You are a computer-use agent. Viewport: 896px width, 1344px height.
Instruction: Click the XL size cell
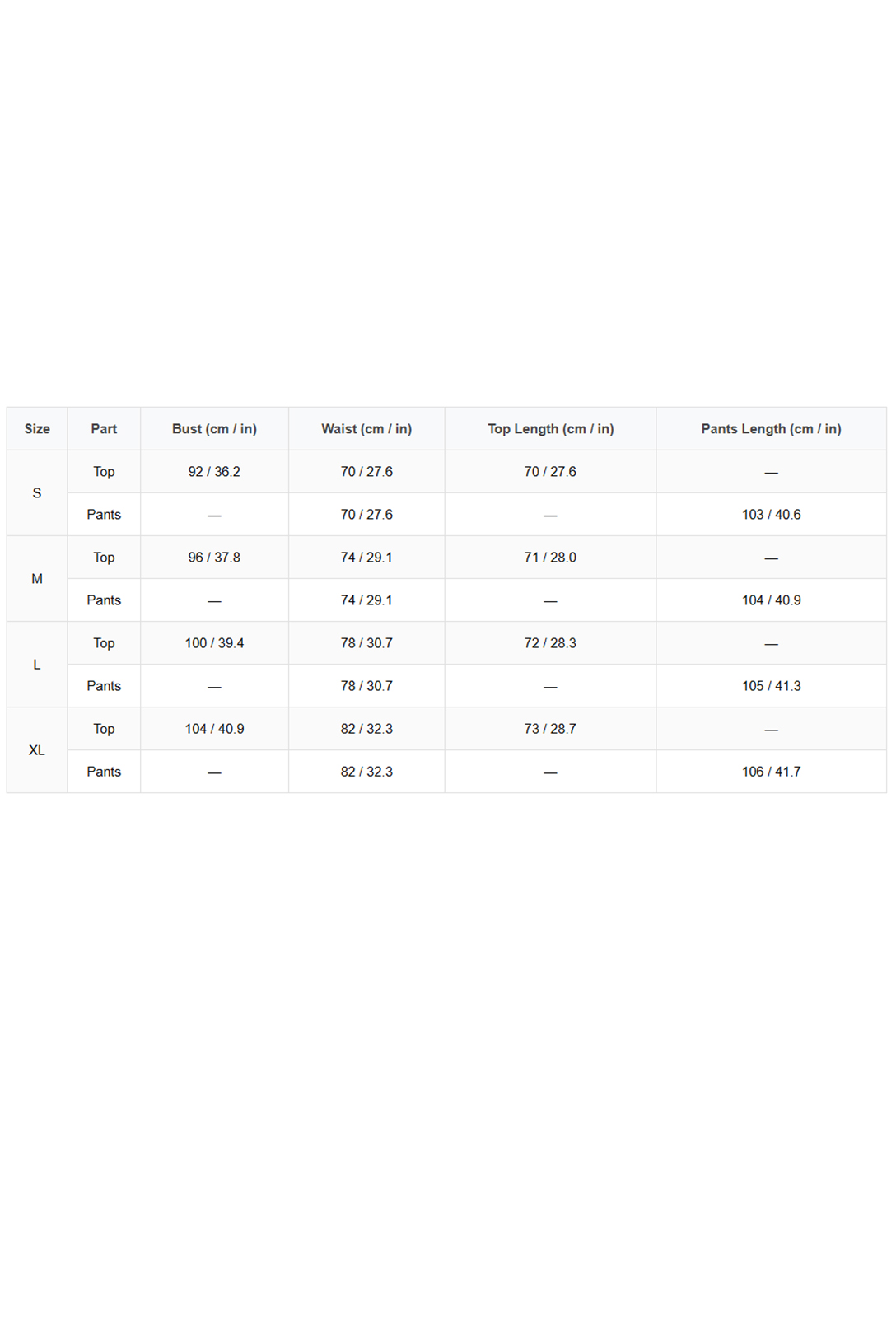point(37,750)
